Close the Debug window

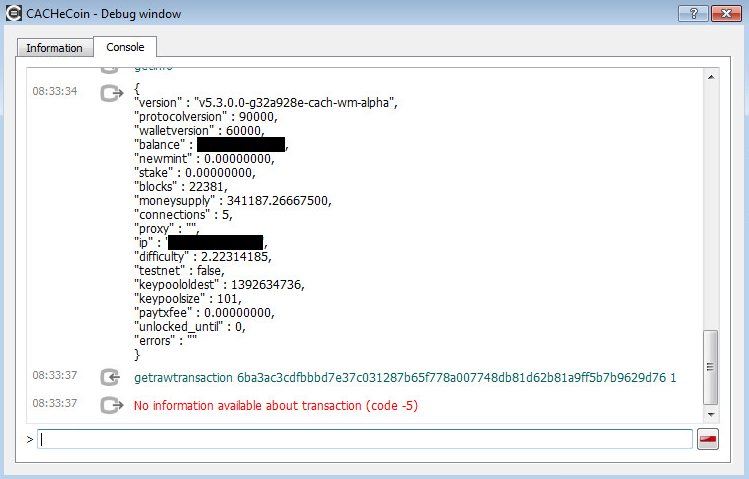(726, 13)
